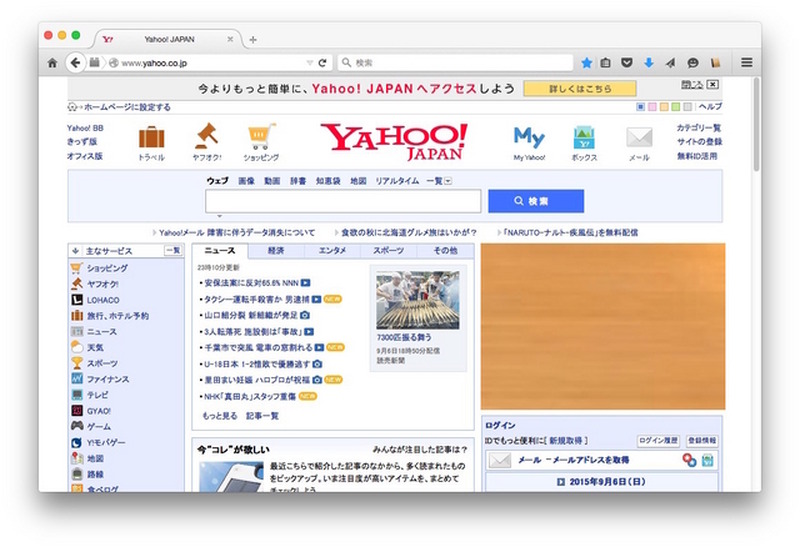Open the Firefox hamburger menu

746,63
